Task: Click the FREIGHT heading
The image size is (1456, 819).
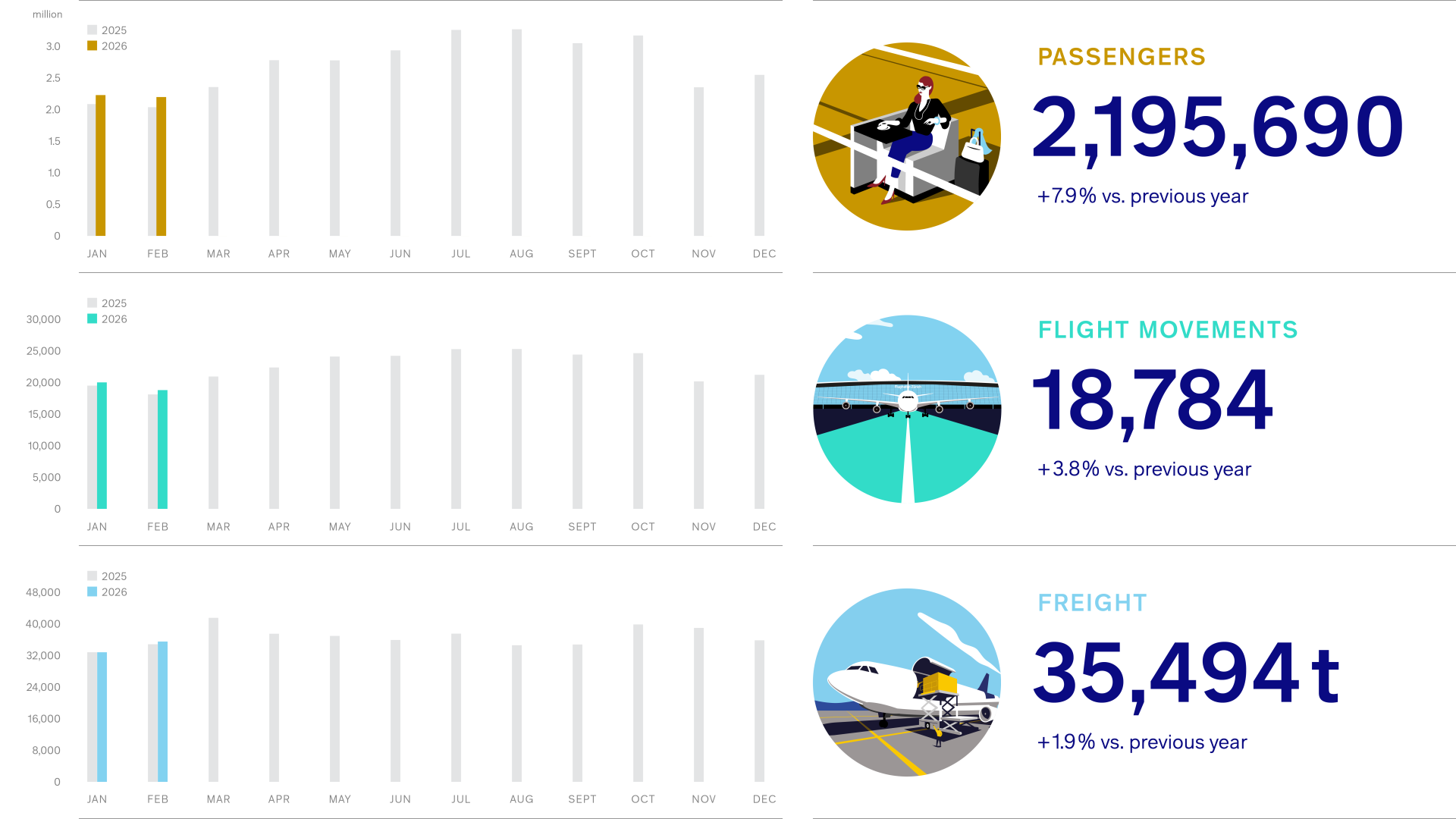Action: pos(1092,603)
